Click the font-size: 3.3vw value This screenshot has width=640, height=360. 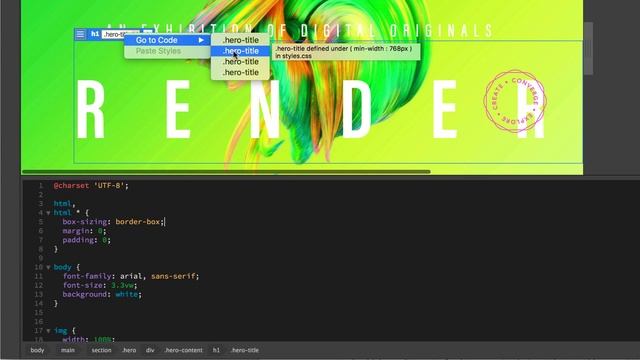point(122,285)
